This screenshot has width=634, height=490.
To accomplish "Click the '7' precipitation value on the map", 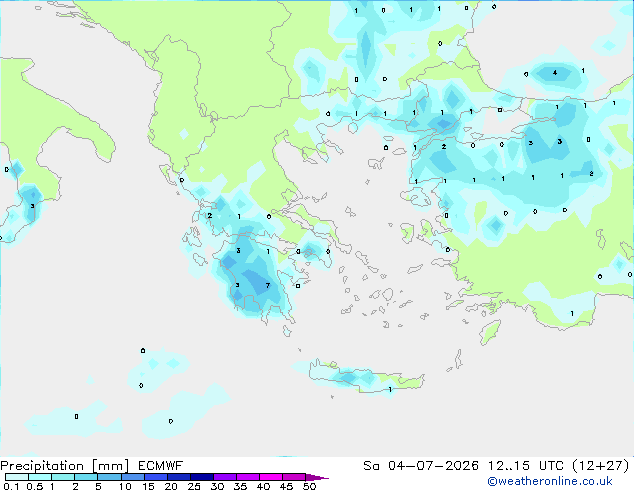I will pos(268,285).
